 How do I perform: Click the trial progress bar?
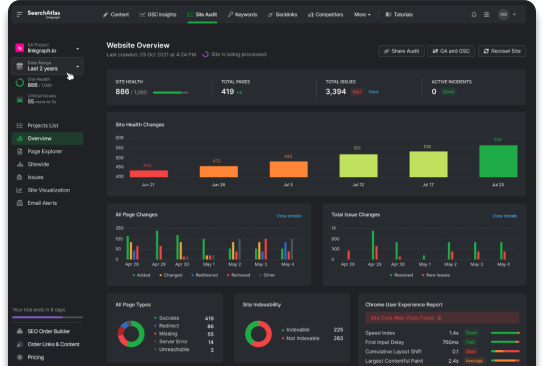pos(48,317)
